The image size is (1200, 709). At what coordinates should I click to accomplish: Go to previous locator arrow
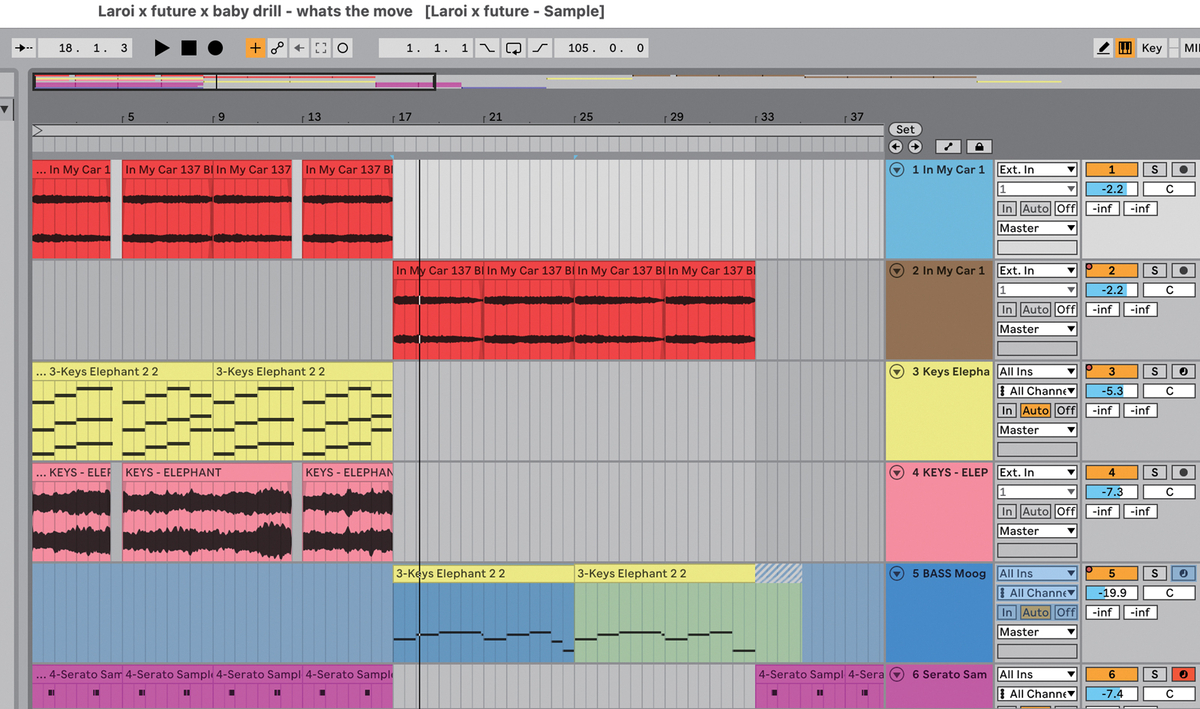click(x=896, y=146)
